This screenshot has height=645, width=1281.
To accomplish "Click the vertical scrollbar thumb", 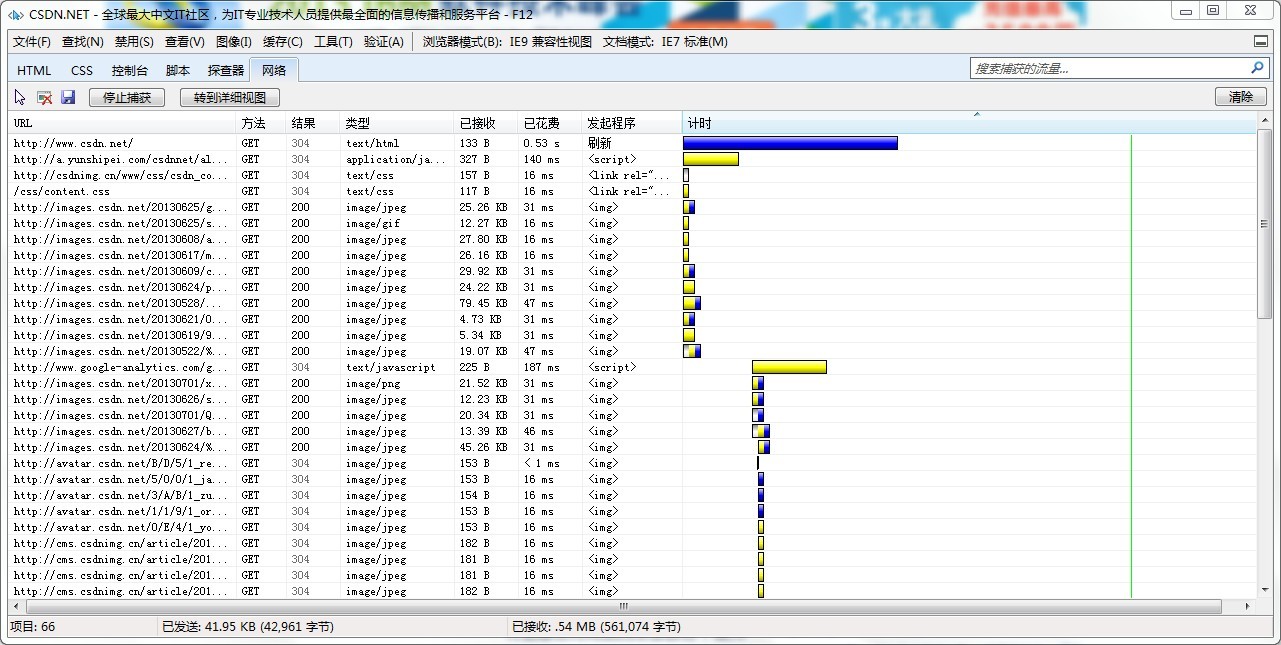I will coord(1265,225).
